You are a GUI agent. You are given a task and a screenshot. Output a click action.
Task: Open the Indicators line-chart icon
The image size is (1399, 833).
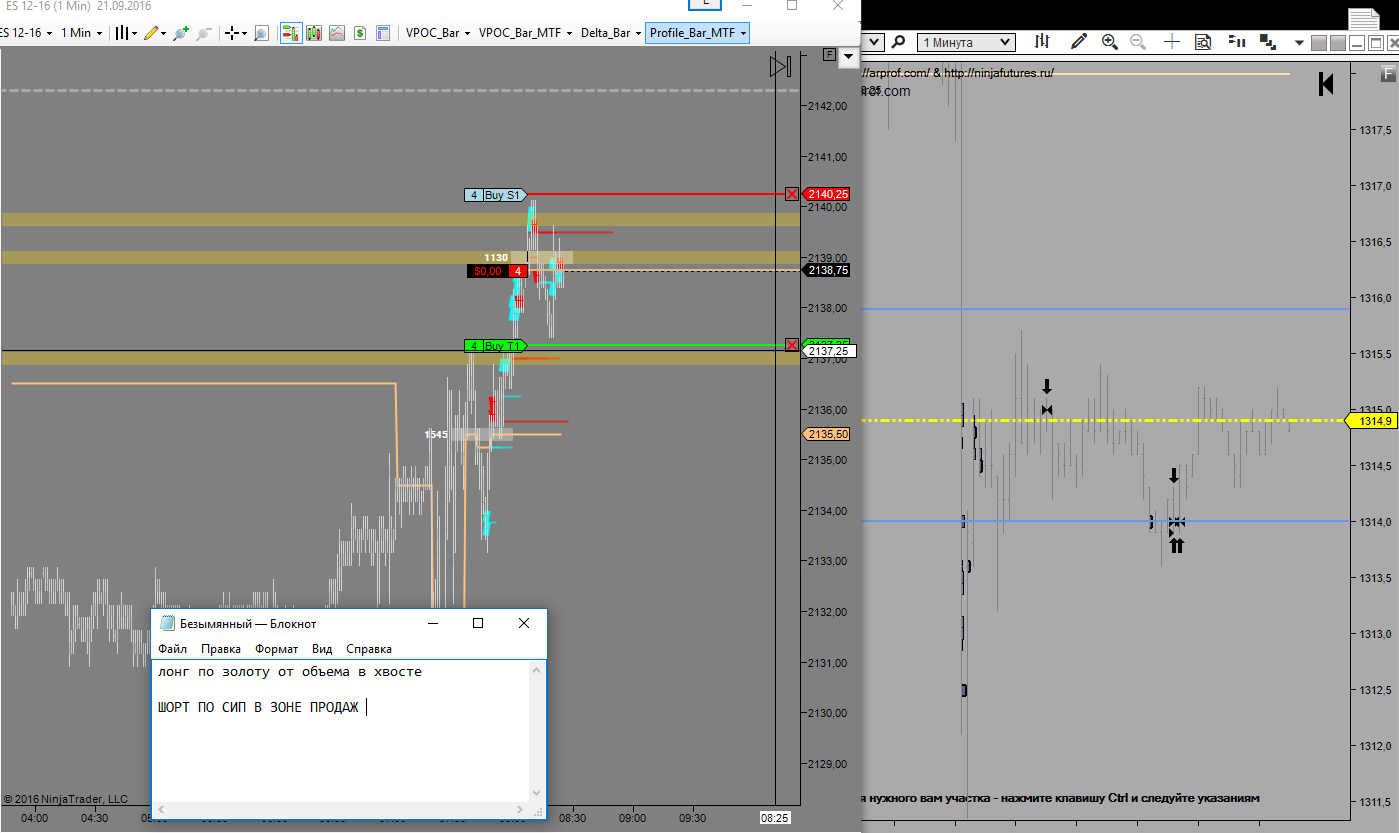(x=337, y=33)
